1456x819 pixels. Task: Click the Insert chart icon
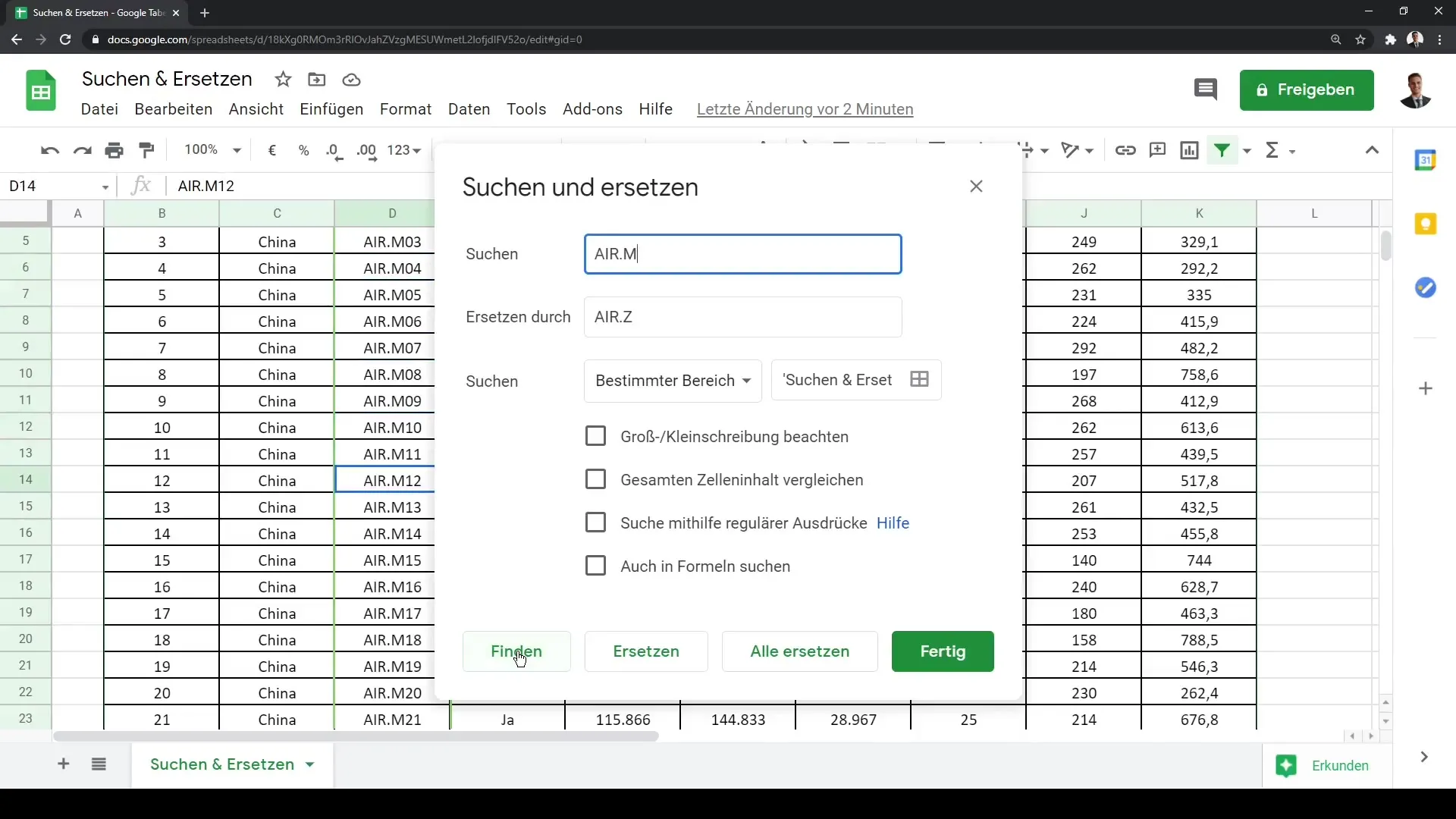tap(1189, 150)
